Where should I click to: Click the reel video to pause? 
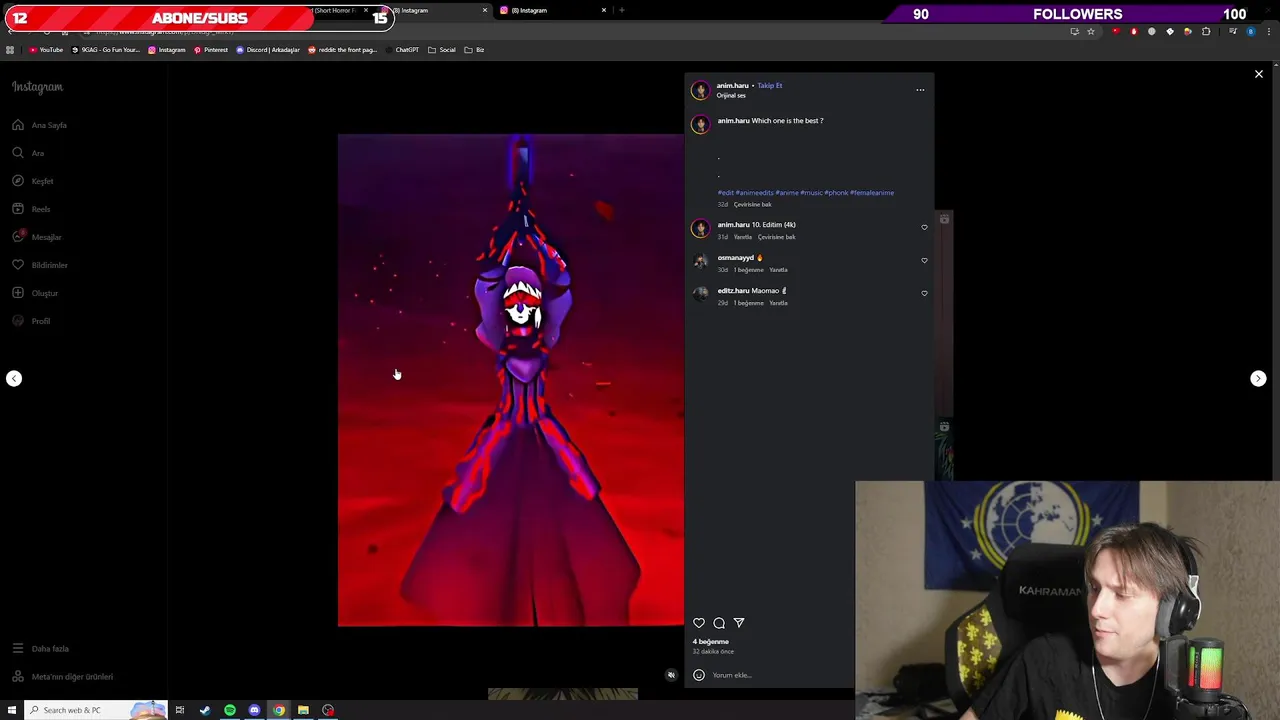510,380
